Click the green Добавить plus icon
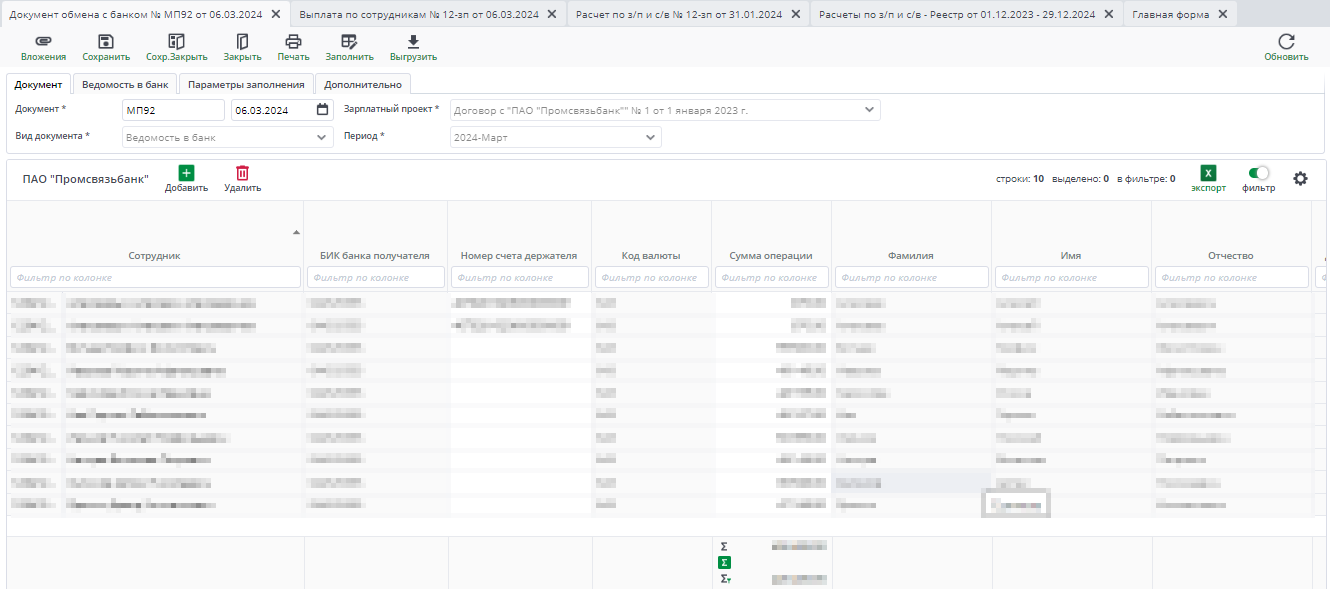This screenshot has height=589, width=1330. [186, 173]
